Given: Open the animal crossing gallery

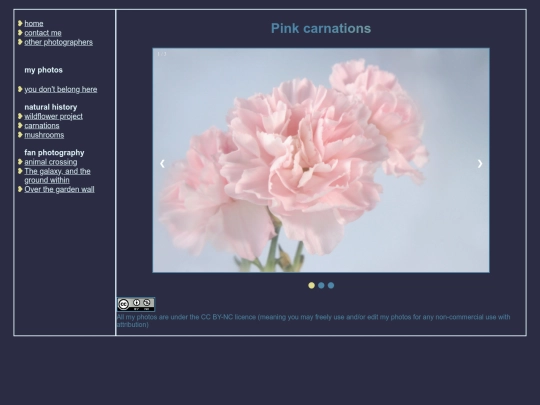Looking at the screenshot, I should pos(51,162).
